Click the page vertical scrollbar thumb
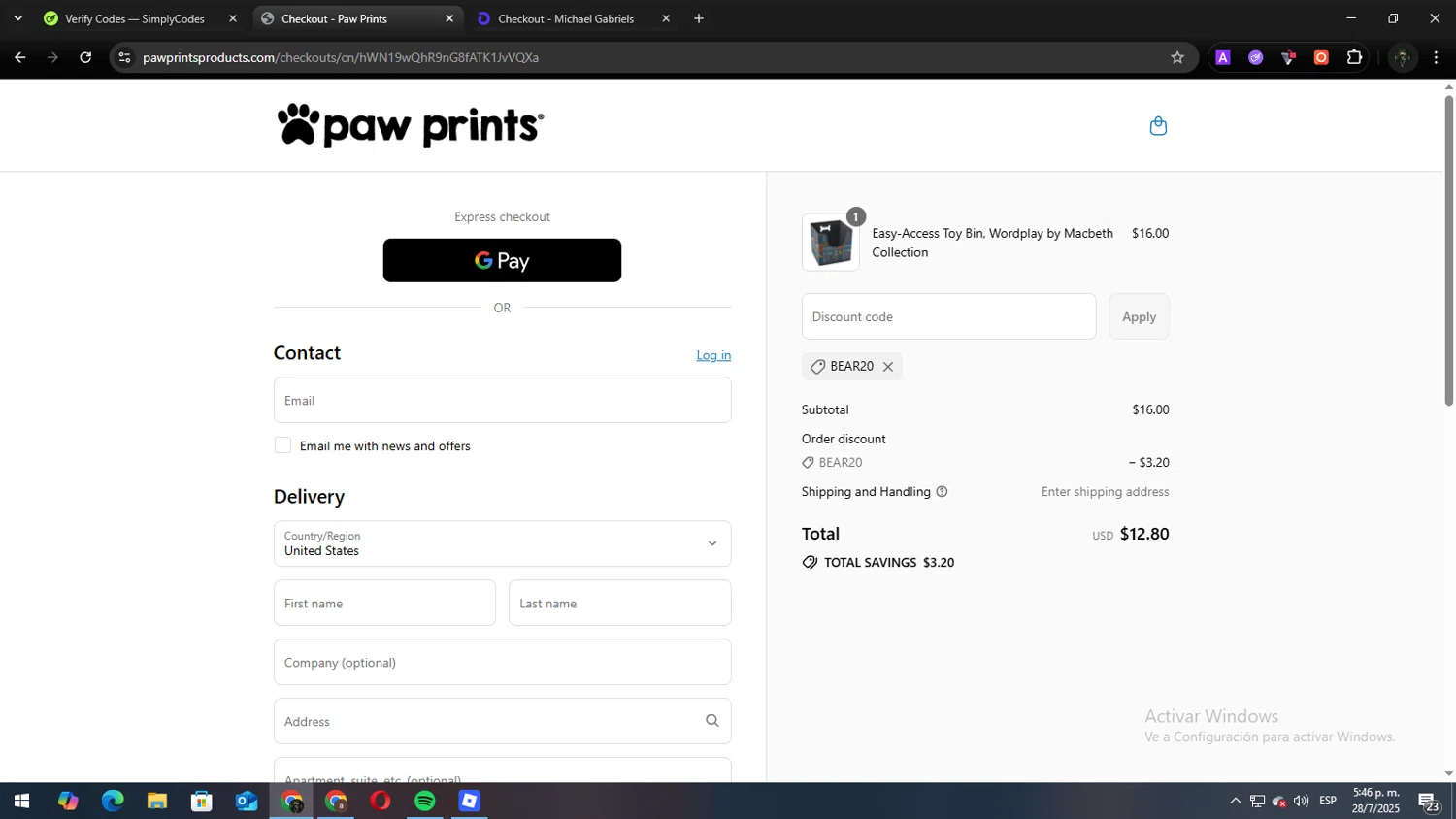The image size is (1456, 819). (1448, 250)
